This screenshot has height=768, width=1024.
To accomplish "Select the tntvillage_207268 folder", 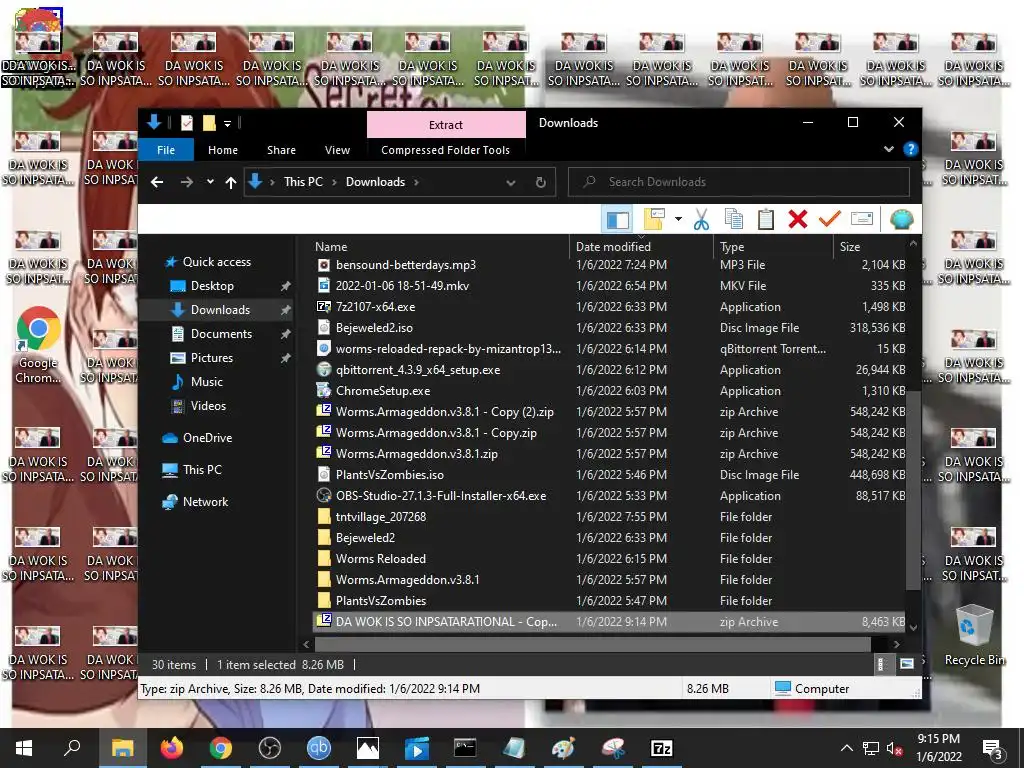I will coord(611,517).
